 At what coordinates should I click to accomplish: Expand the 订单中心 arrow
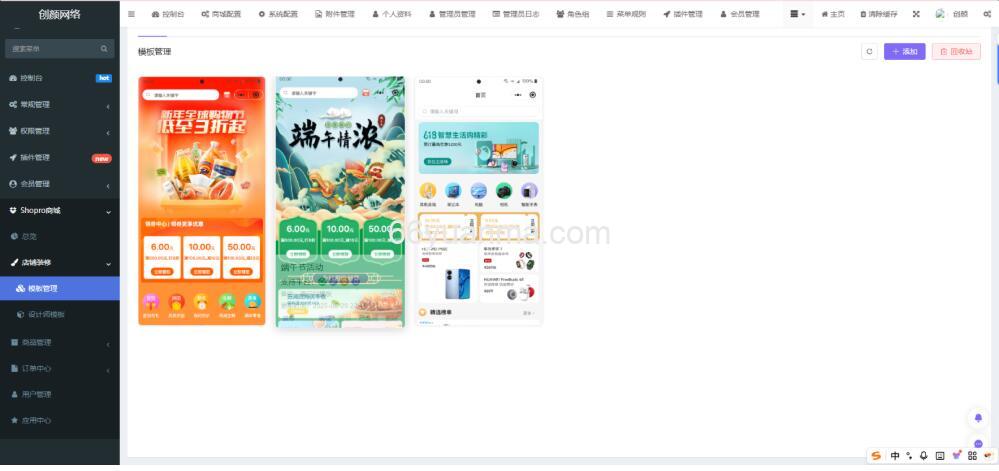[108, 369]
